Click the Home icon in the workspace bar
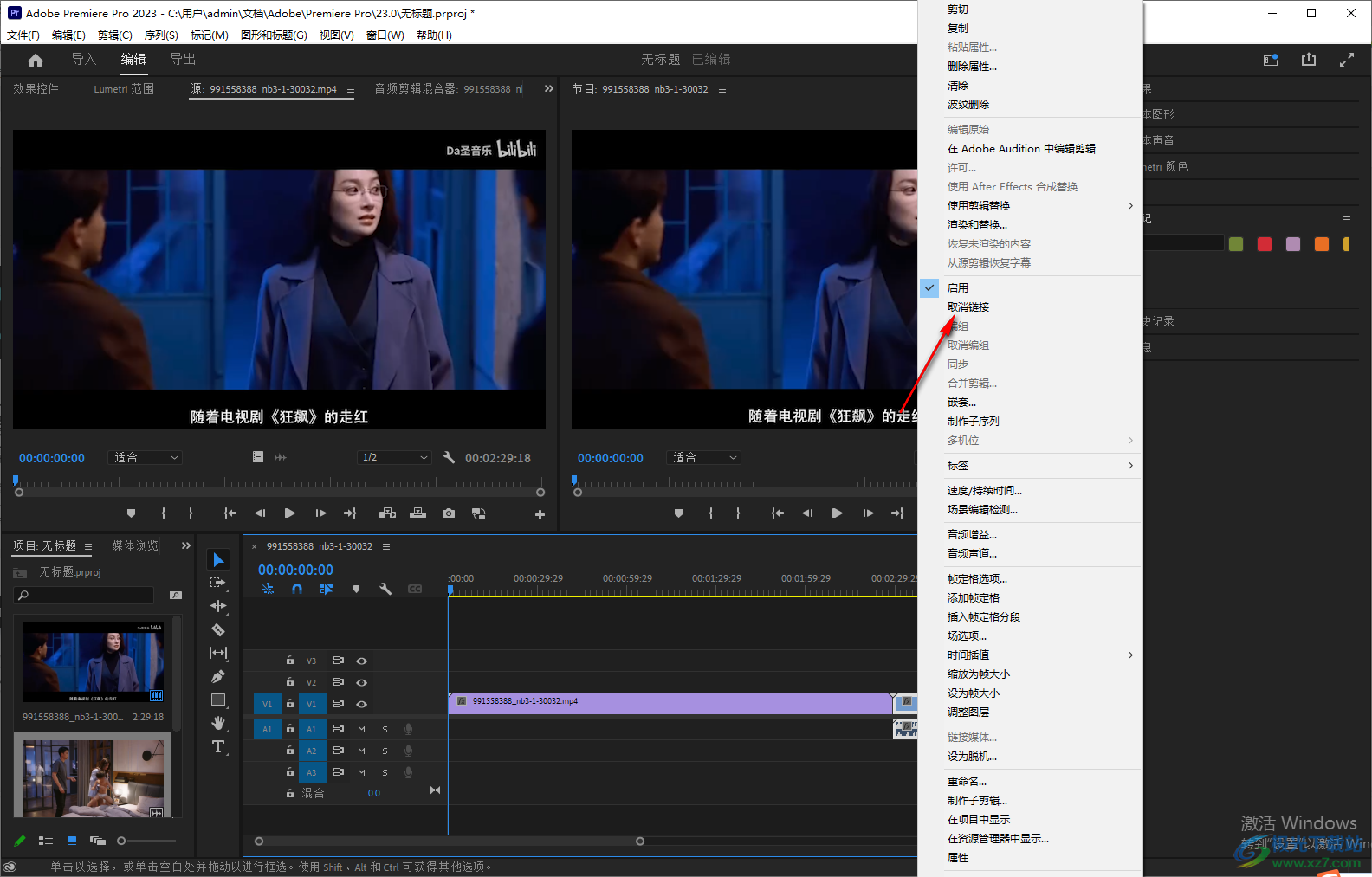Viewport: 1372px width, 877px height. [x=36, y=60]
